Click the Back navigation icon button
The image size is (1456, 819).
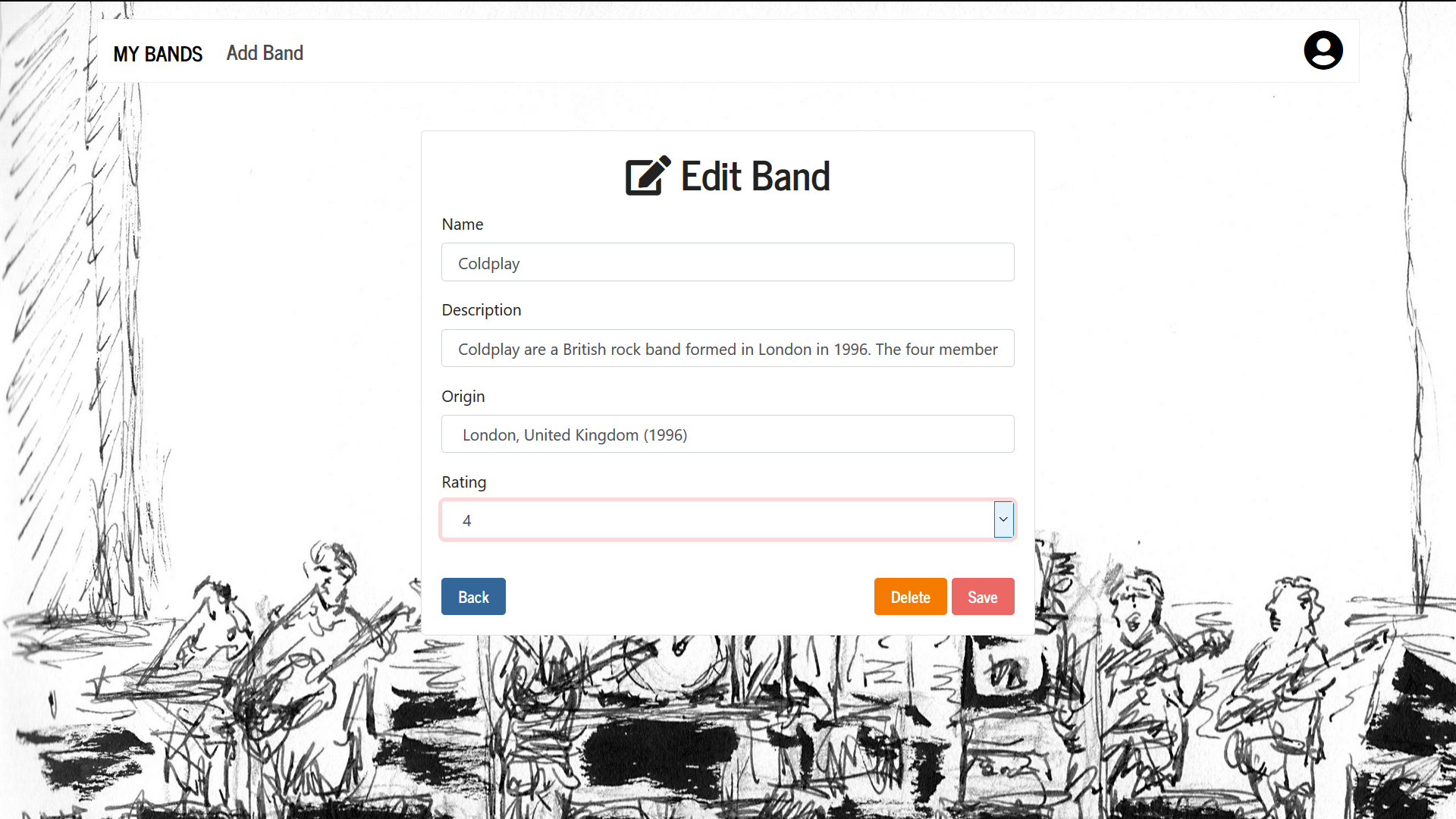[473, 596]
